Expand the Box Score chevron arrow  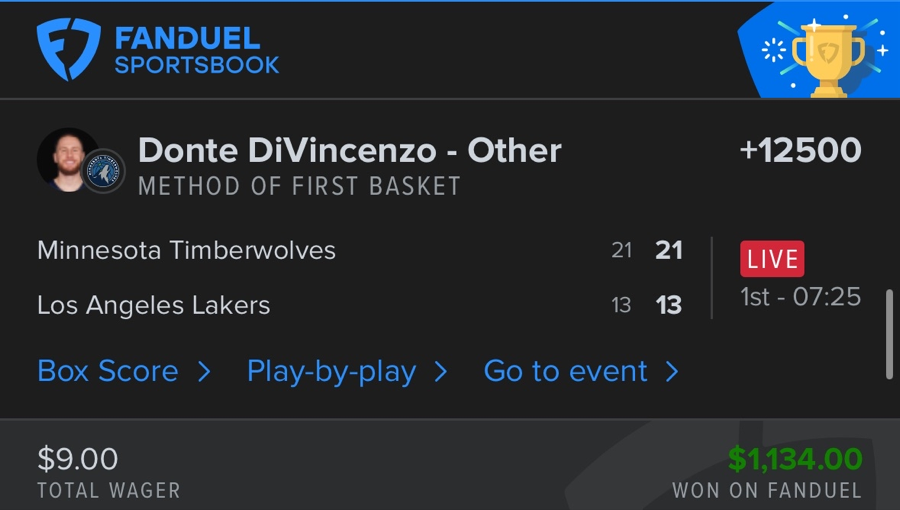(204, 372)
